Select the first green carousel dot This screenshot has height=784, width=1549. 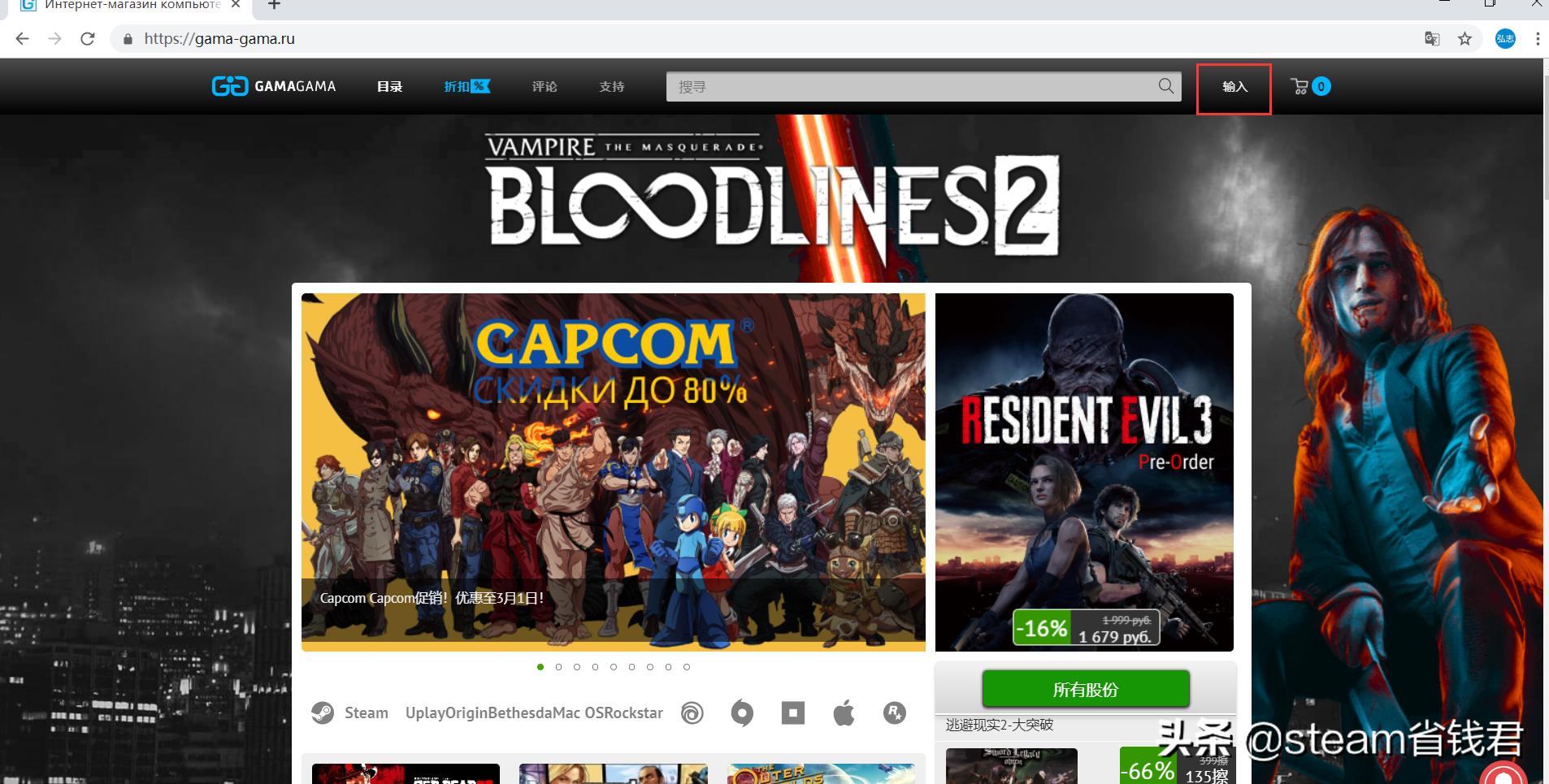click(x=540, y=667)
